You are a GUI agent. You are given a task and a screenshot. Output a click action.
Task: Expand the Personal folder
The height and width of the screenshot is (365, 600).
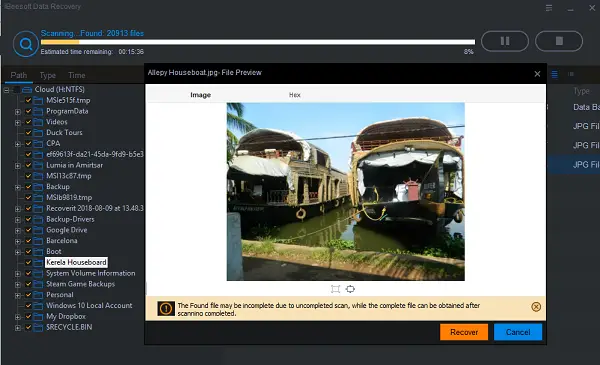pos(18,295)
